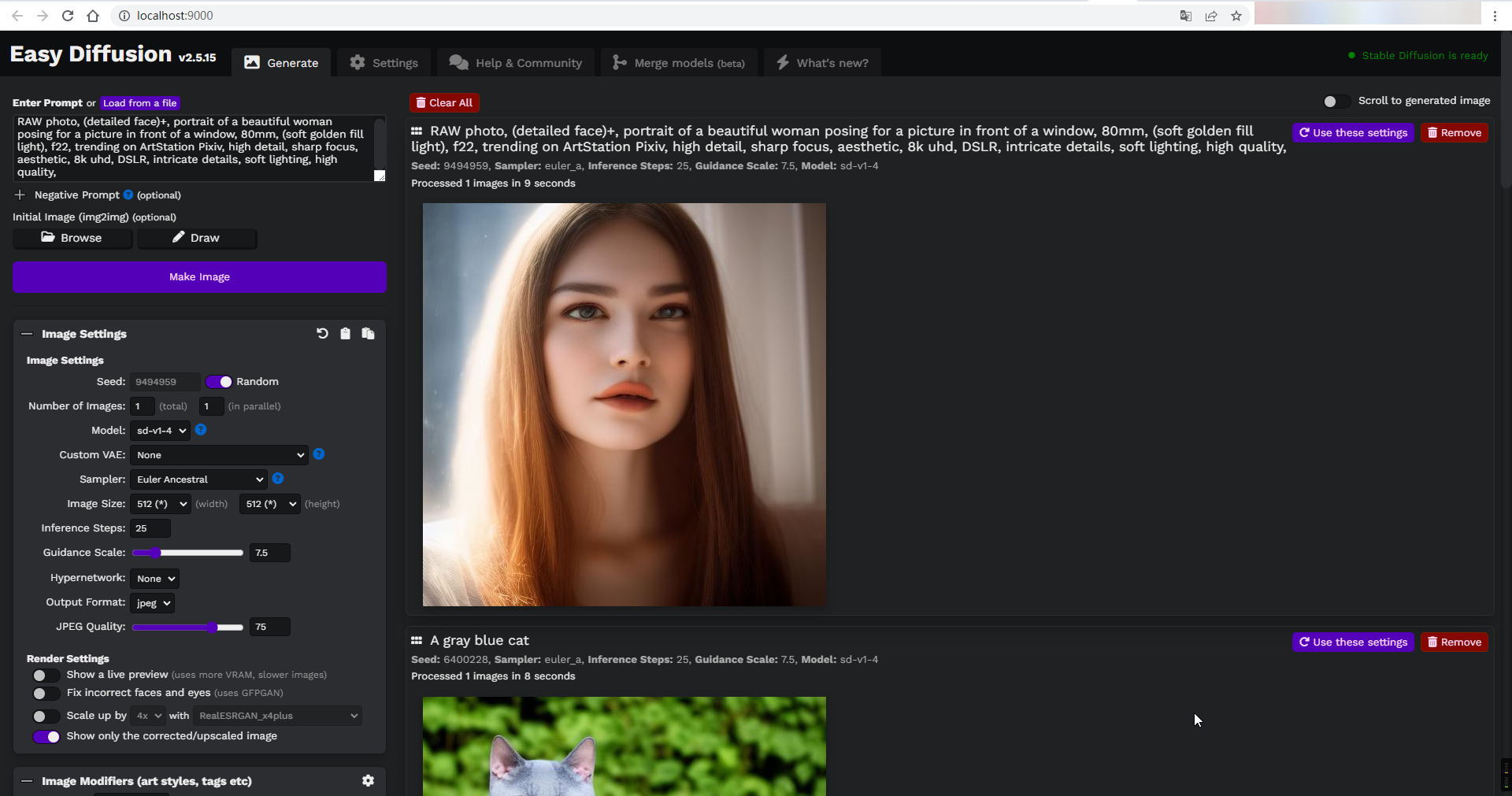This screenshot has height=796, width=1512.
Task: Enable Fix incorrect faces and eyes
Action: point(46,694)
